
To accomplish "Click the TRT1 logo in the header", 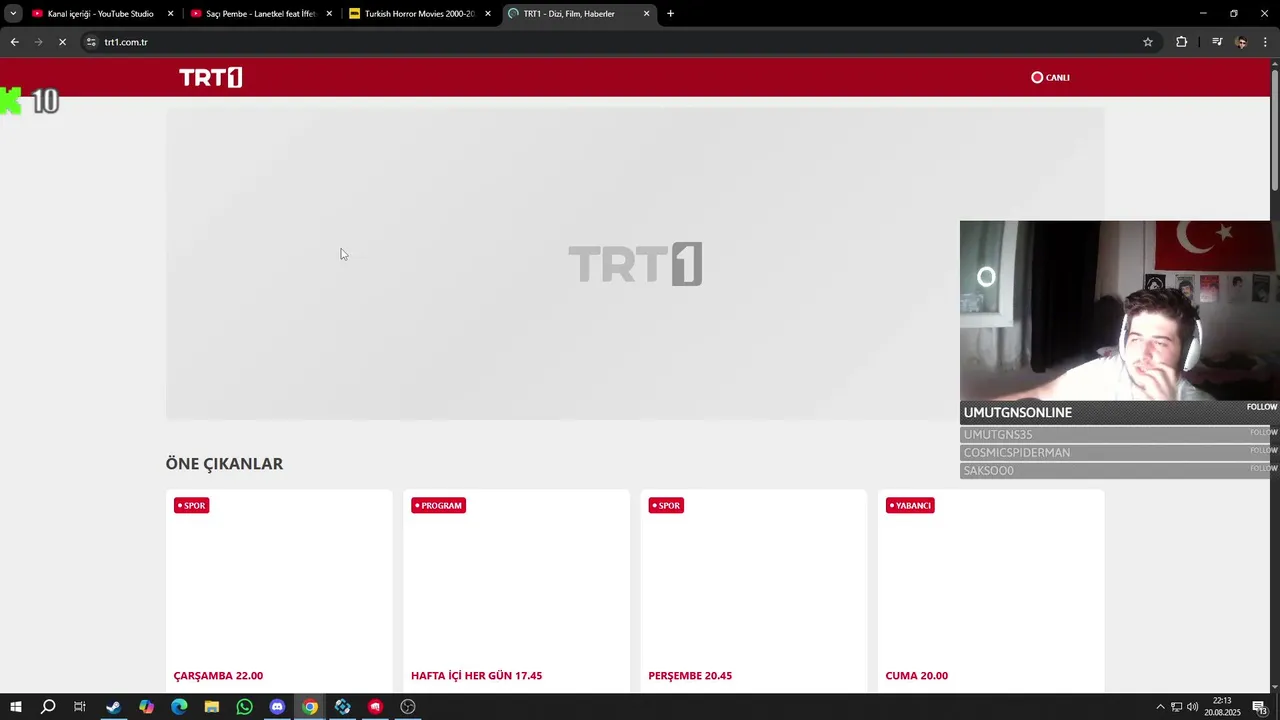I will click(x=210, y=78).
